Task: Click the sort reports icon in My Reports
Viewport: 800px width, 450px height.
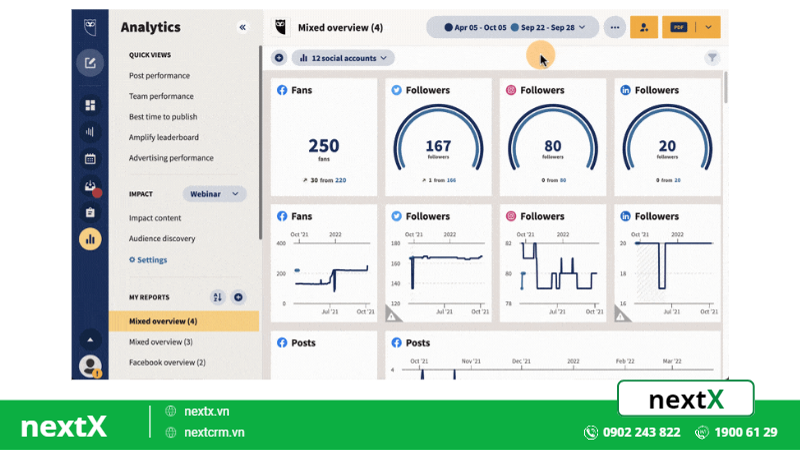Action: [217, 297]
